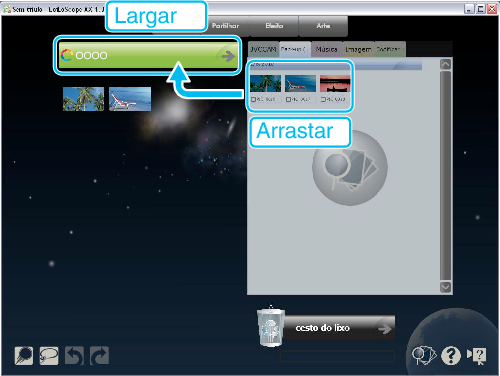
Task: Tick the checkbox under the sunset thumbnail
Action: click(x=323, y=99)
